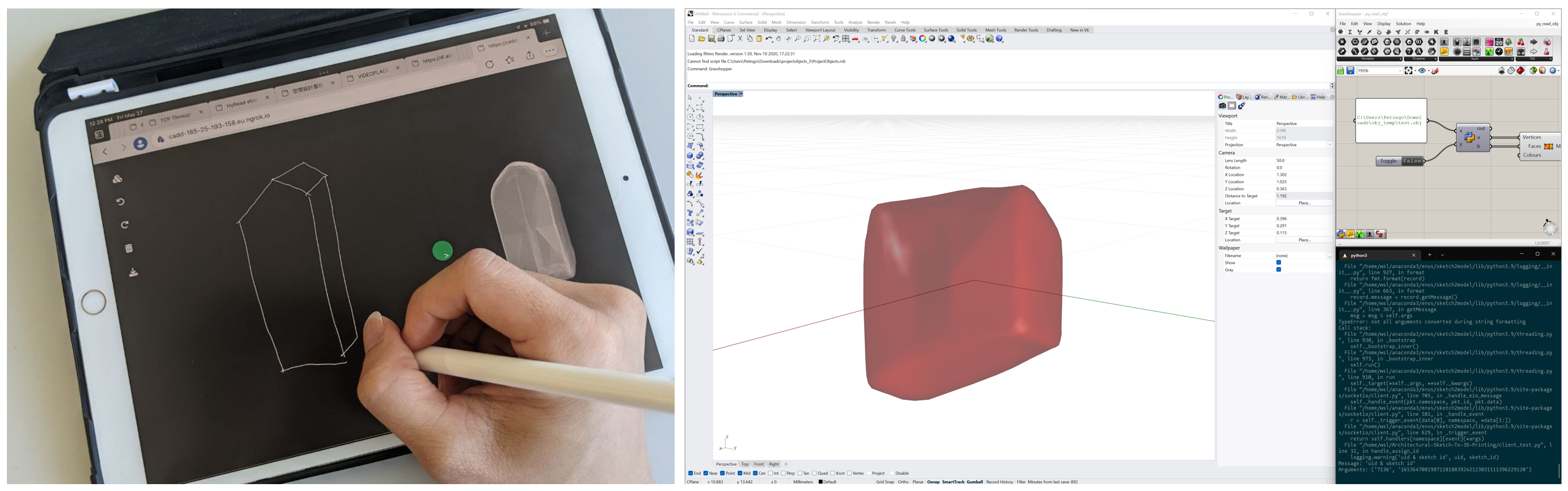Enable the Vertex osnap checkbox
1568x491 pixels.
point(849,474)
